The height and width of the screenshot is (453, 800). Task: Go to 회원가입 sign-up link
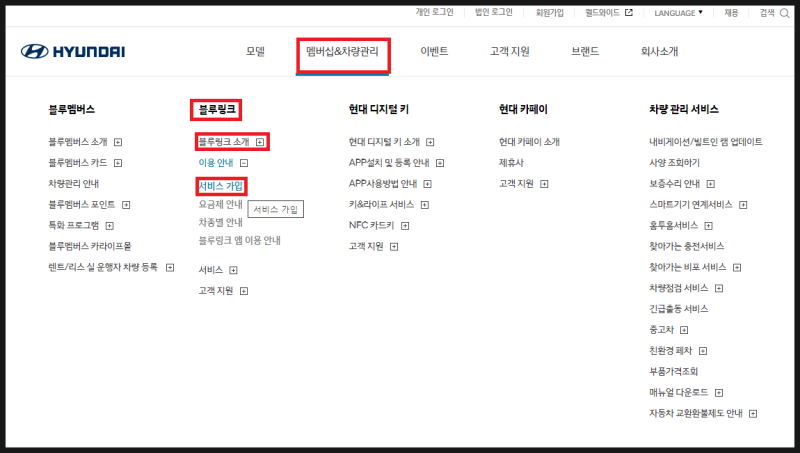click(549, 13)
